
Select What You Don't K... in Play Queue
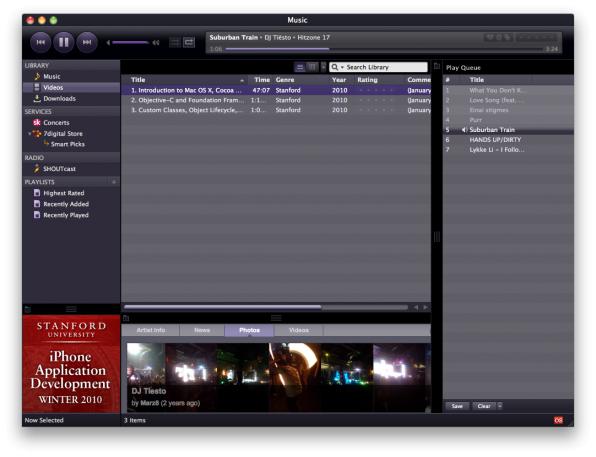click(x=509, y=90)
